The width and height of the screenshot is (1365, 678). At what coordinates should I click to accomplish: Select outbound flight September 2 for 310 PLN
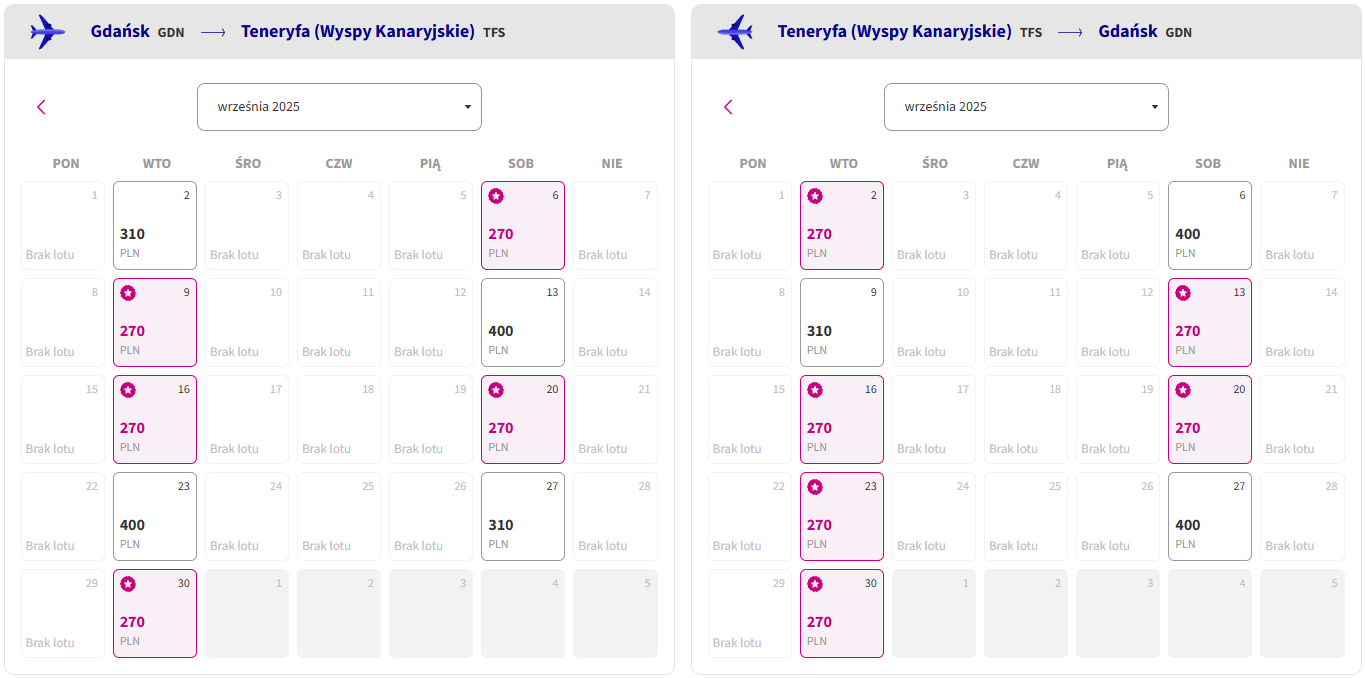(155, 225)
